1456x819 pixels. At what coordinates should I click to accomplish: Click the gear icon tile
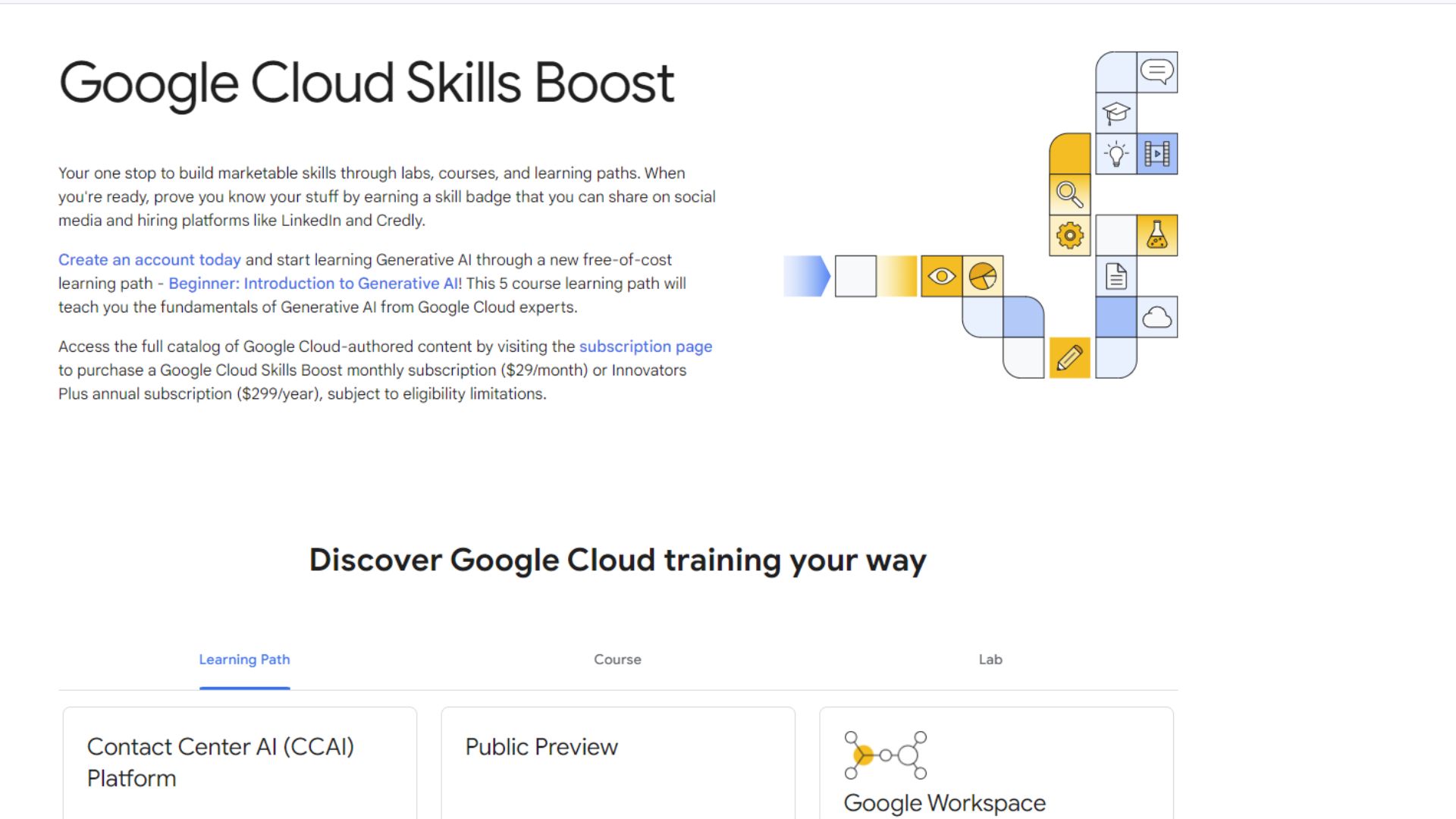(x=1070, y=236)
